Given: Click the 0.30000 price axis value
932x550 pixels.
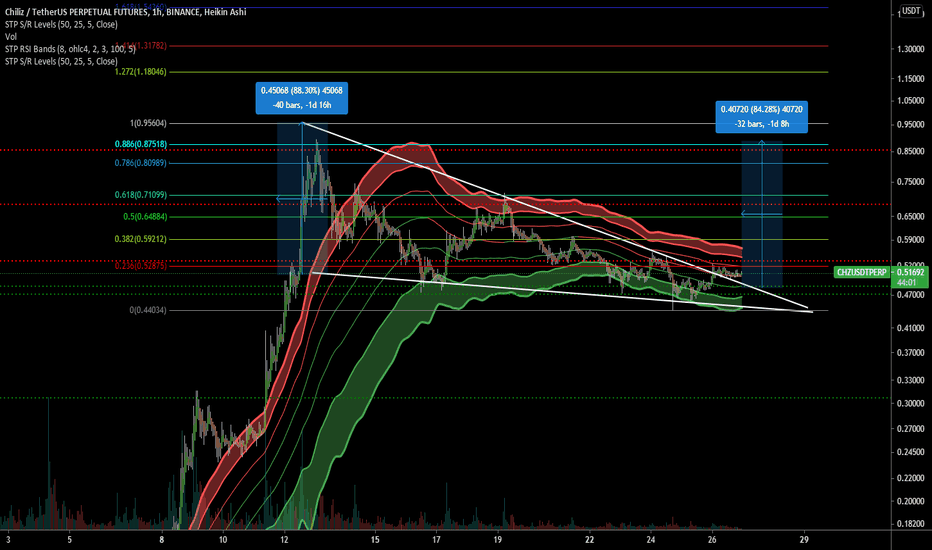Looking at the screenshot, I should coord(911,403).
